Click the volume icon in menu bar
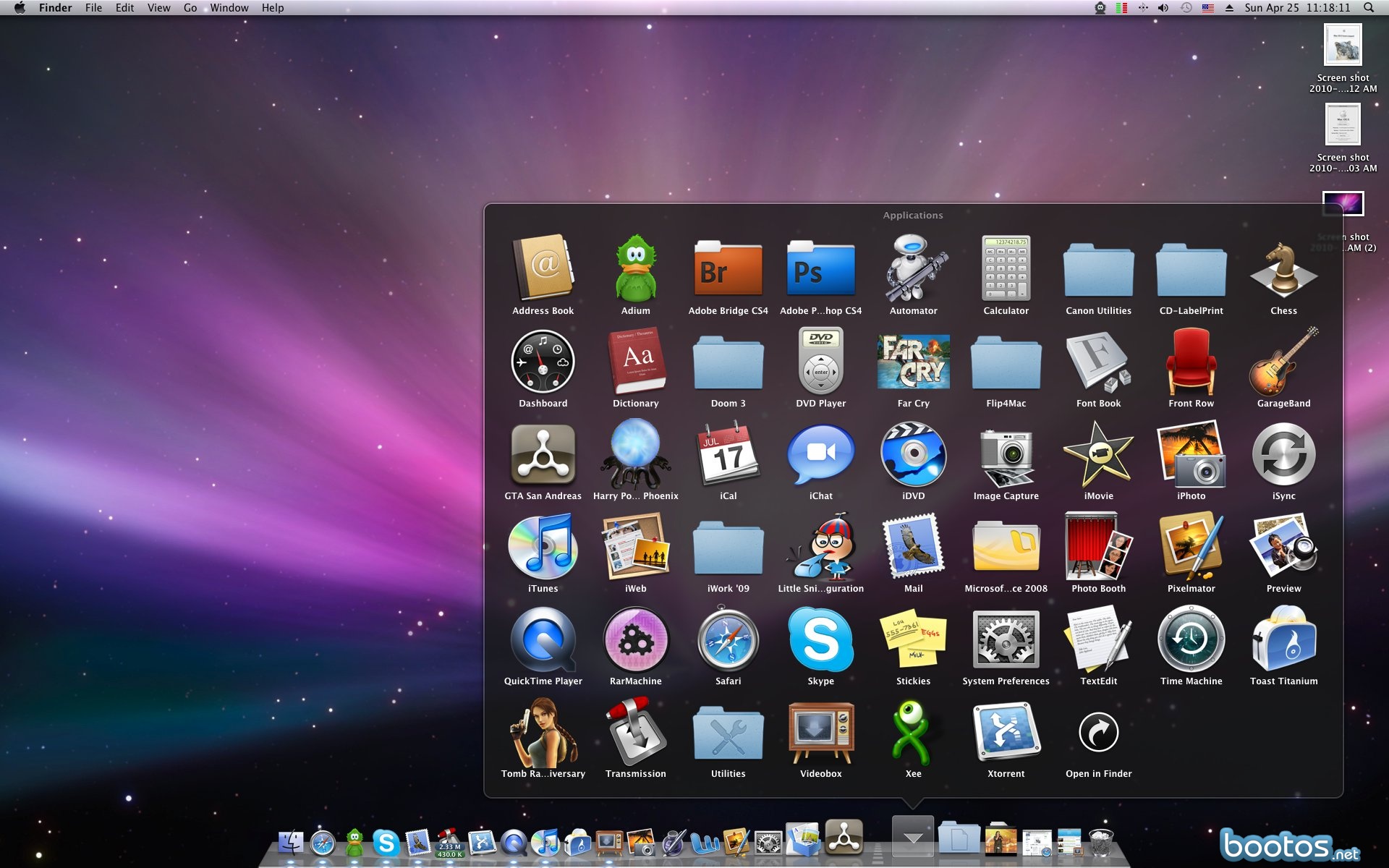 1163,8
